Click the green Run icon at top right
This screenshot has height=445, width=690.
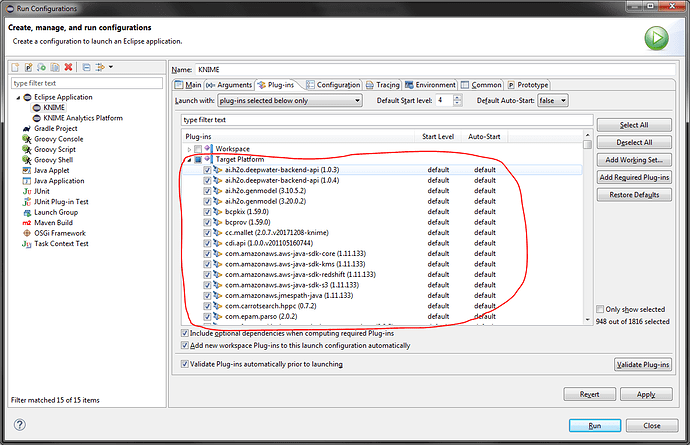[x=657, y=38]
